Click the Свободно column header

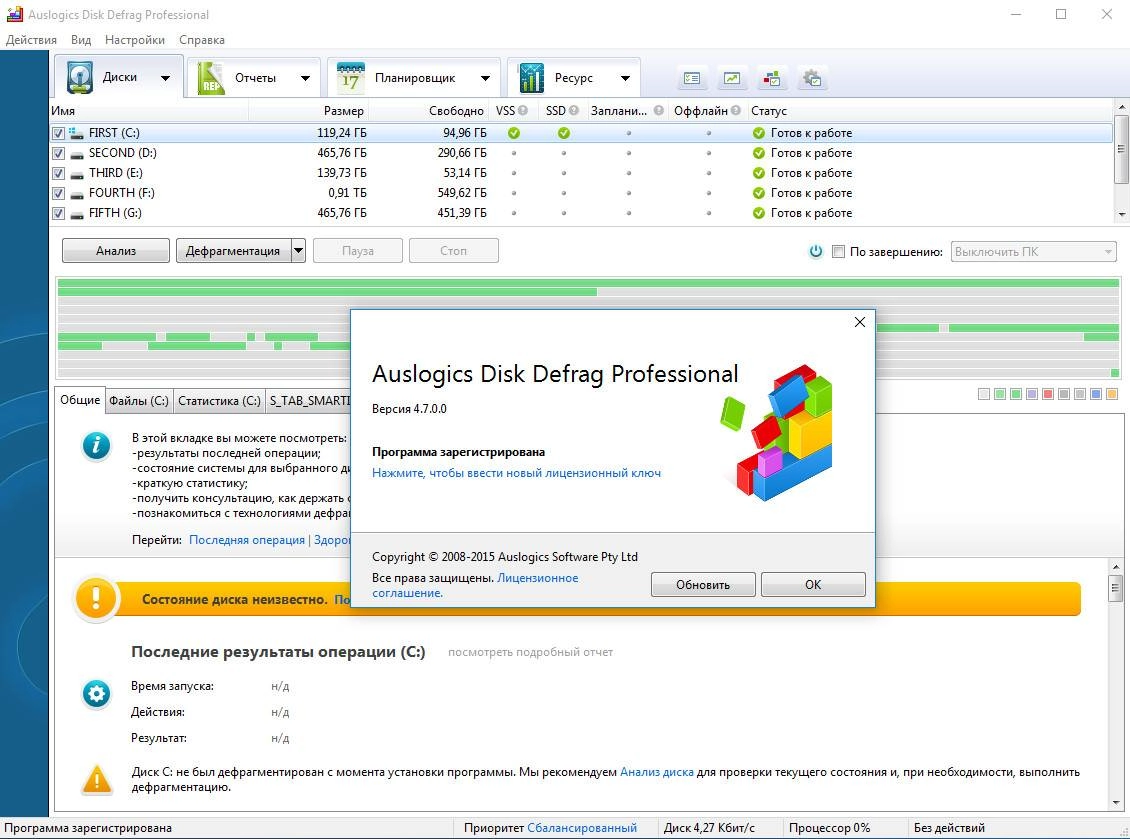429,110
